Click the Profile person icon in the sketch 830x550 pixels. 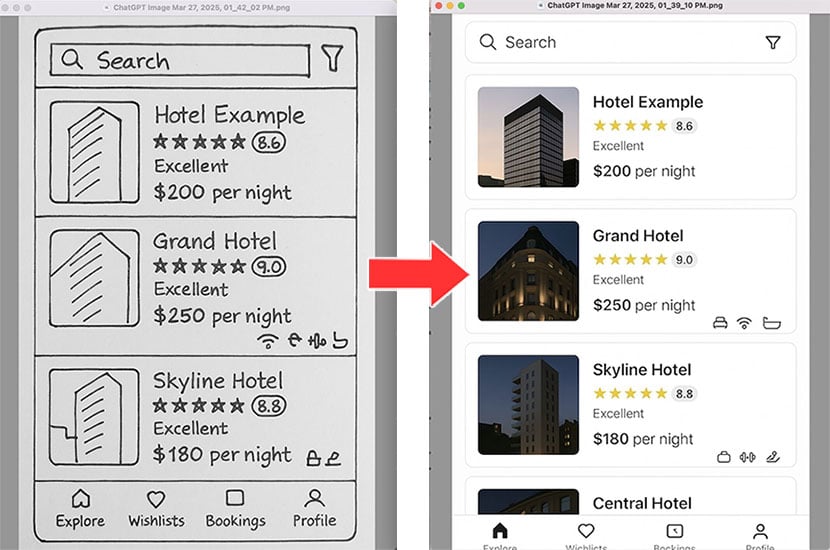(314, 498)
